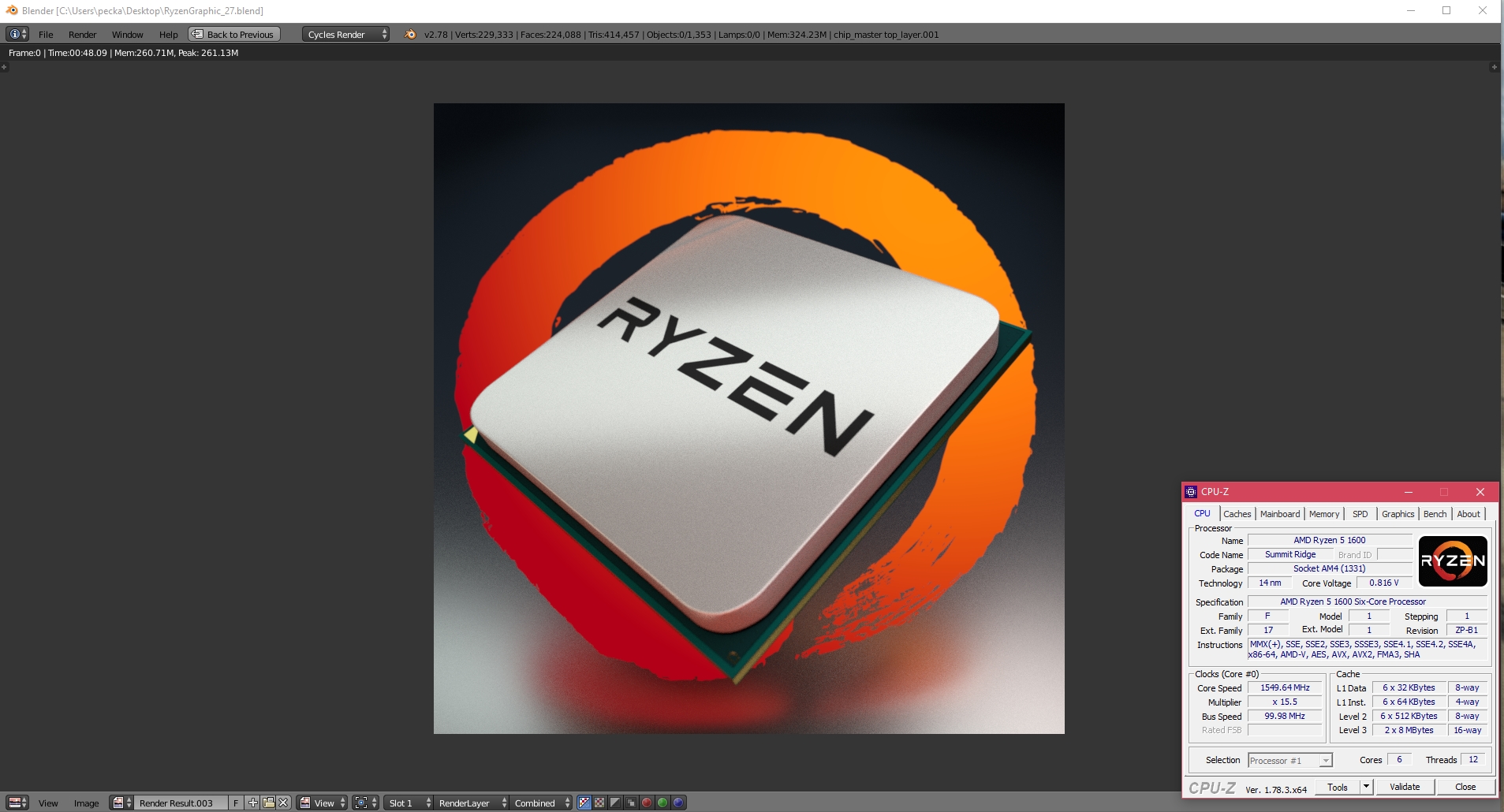Open the Render menu in Blender

(x=82, y=35)
